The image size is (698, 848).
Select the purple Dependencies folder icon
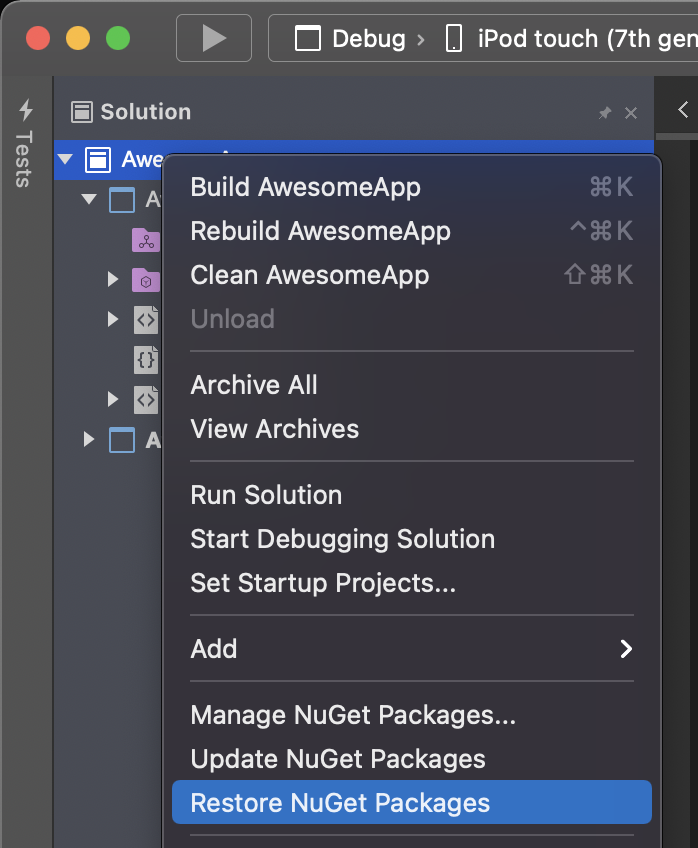point(147,240)
